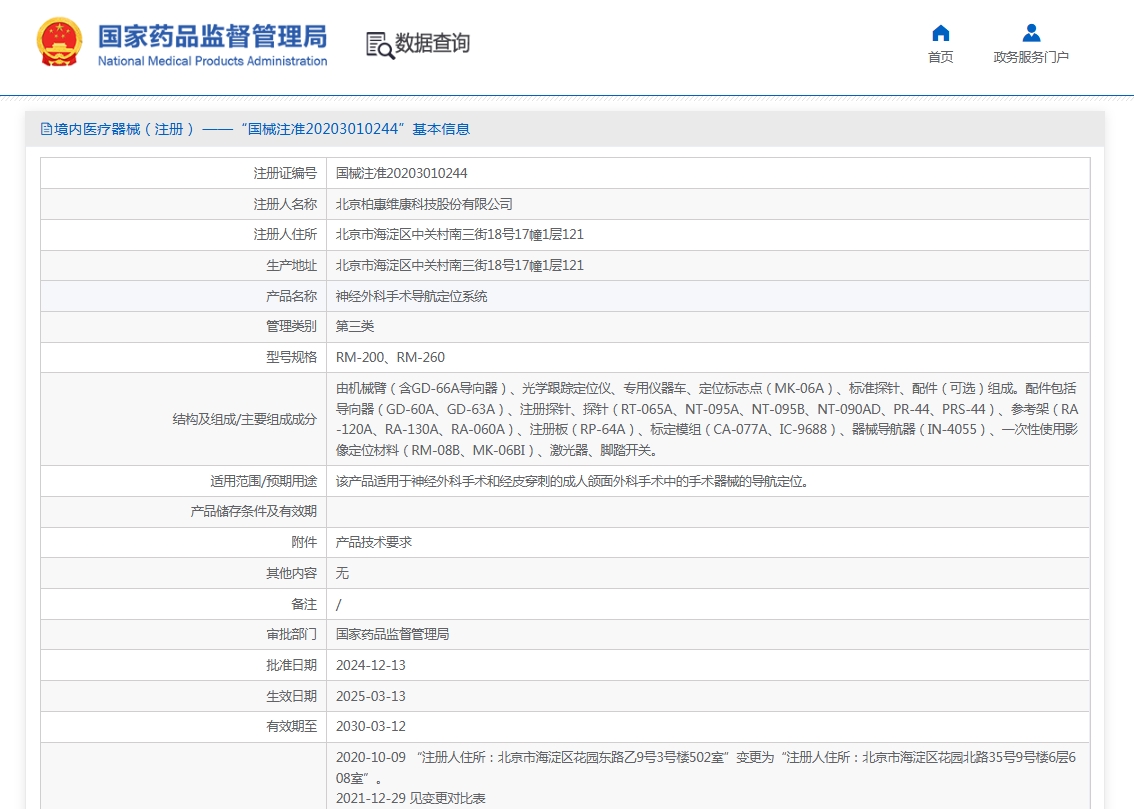The image size is (1134, 809).
Task: Click the 产品储存条件及有效期 label
Action: [254, 512]
